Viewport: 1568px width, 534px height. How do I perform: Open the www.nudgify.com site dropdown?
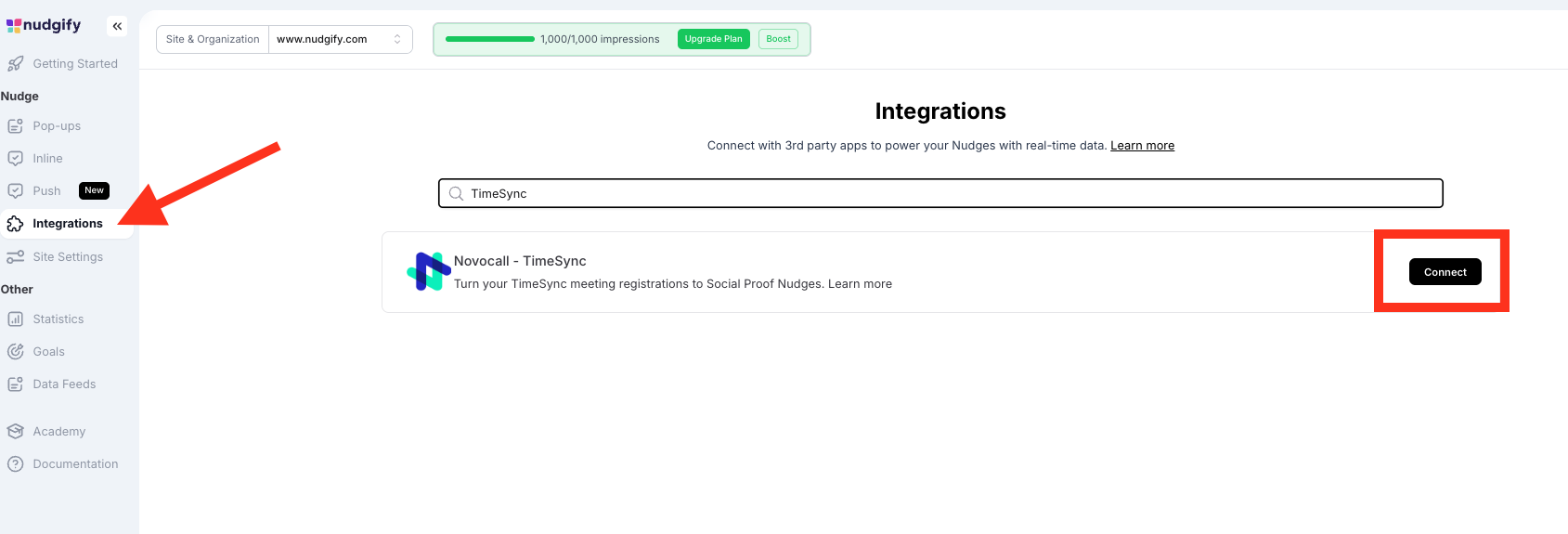pos(341,39)
